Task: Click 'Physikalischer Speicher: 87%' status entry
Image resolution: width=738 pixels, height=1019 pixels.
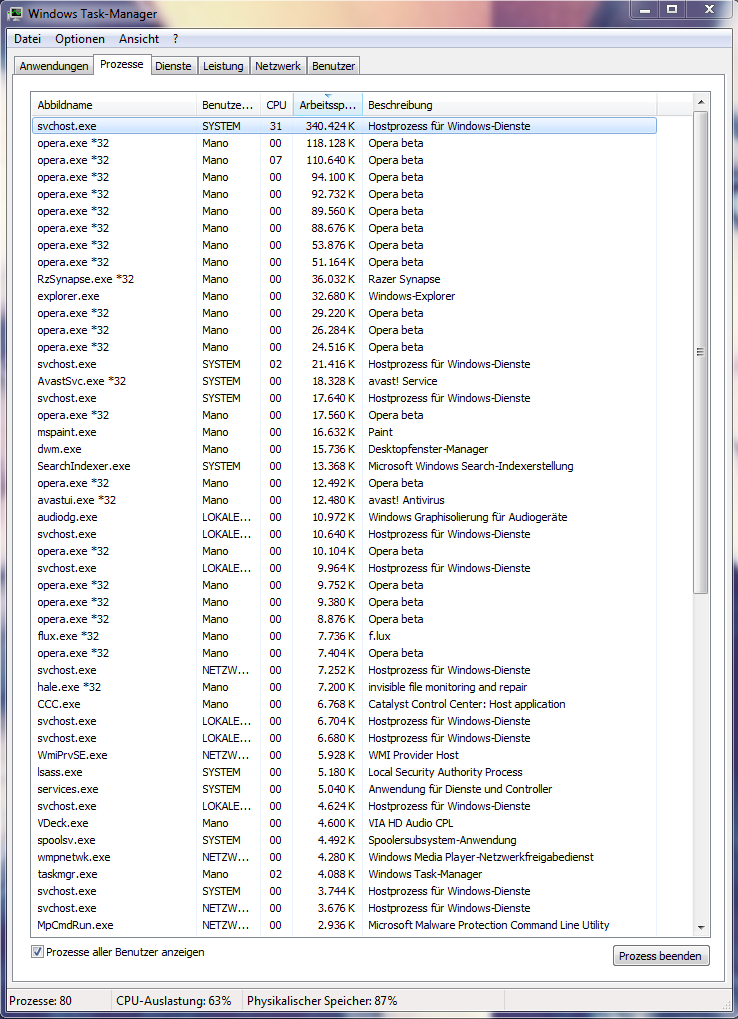Action: (322, 1001)
